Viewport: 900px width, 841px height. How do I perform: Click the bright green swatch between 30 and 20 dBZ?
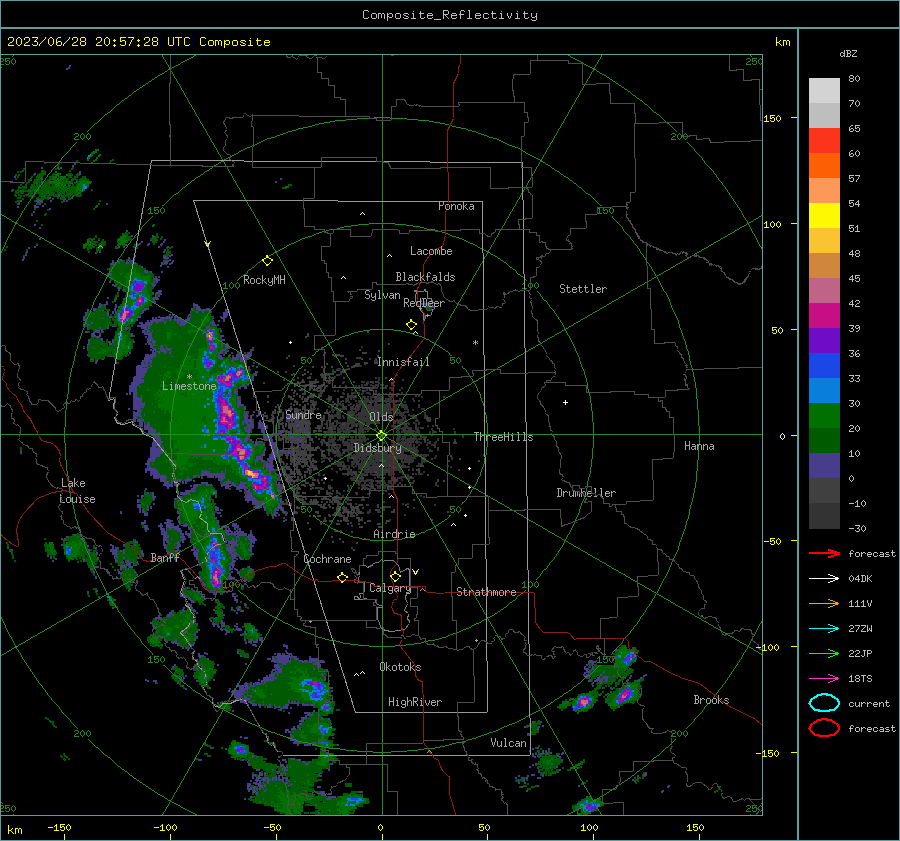[824, 416]
